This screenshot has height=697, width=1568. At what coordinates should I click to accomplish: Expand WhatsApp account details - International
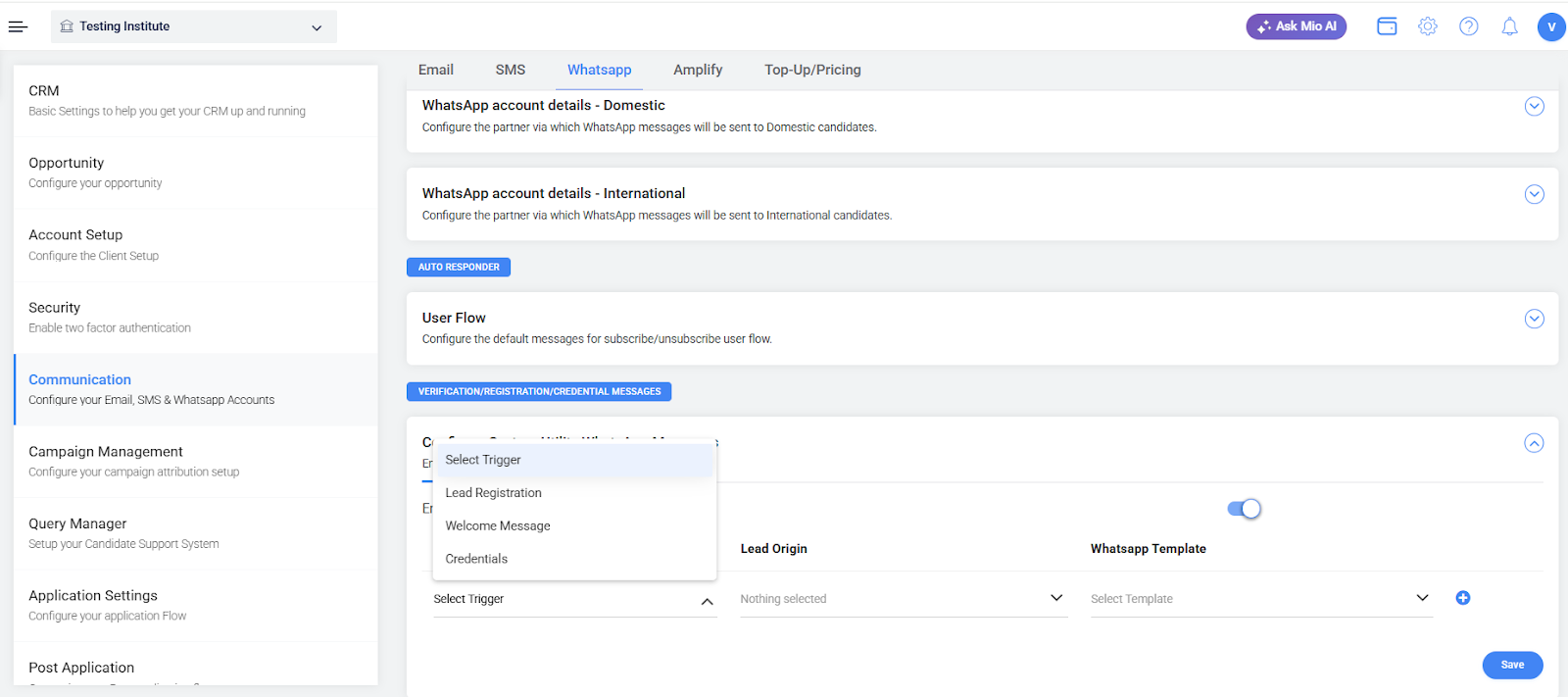(1534, 194)
